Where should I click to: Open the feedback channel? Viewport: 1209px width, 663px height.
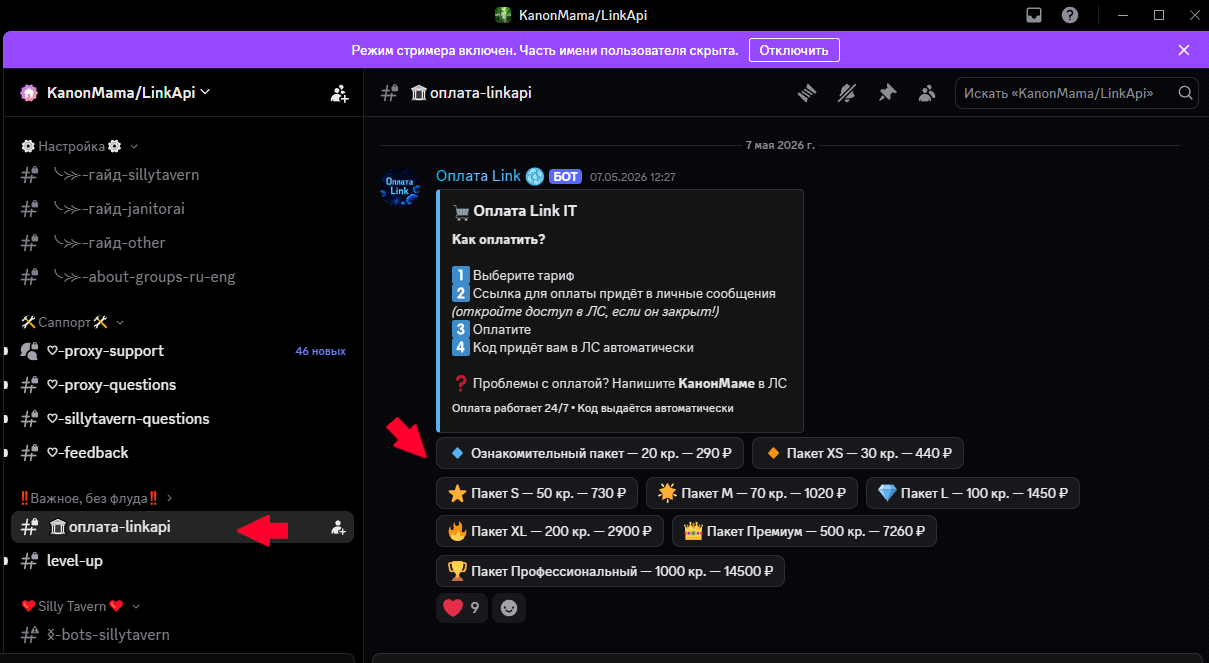coord(182,453)
